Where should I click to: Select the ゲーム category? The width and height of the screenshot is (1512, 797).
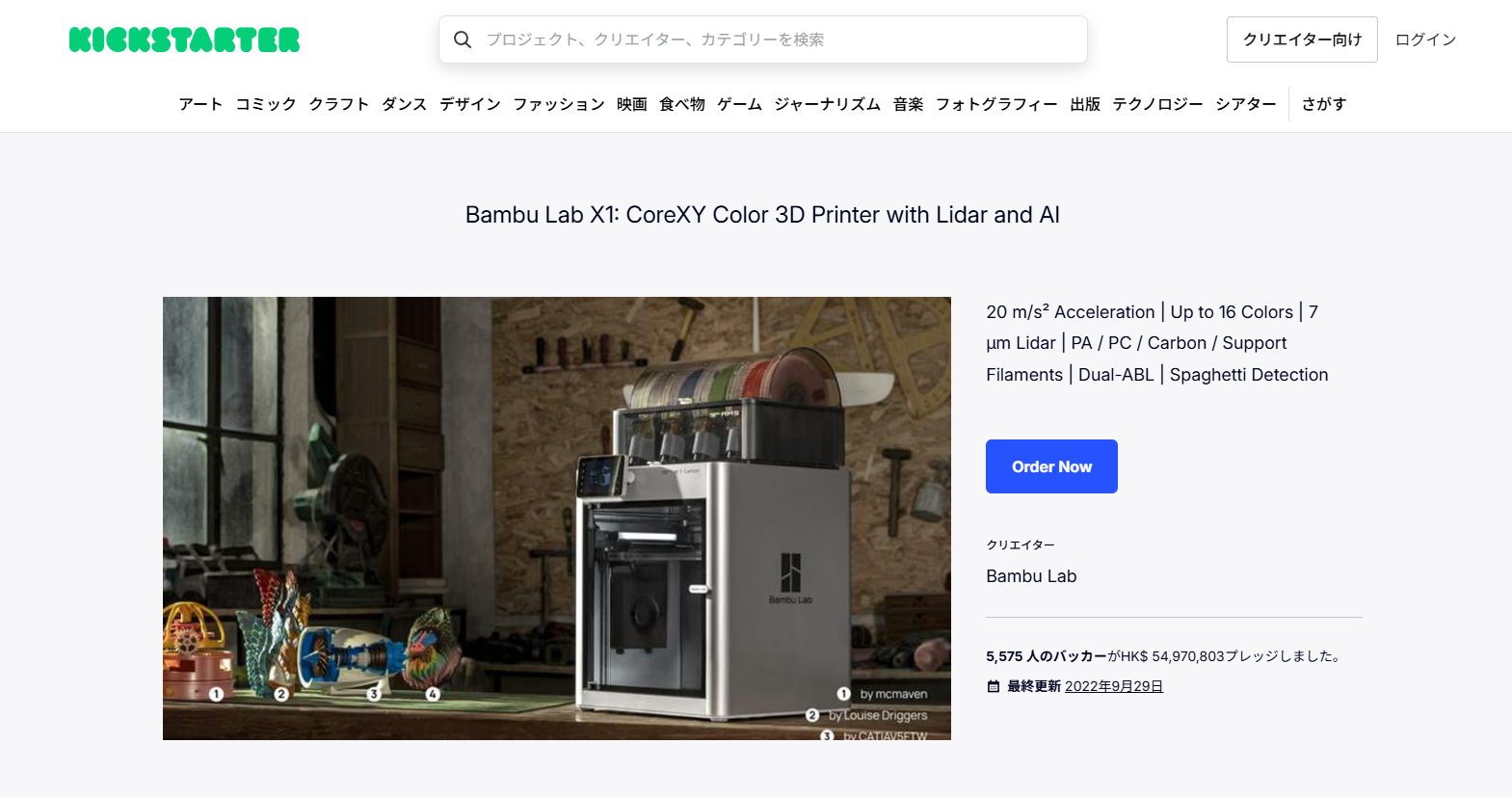tap(739, 104)
